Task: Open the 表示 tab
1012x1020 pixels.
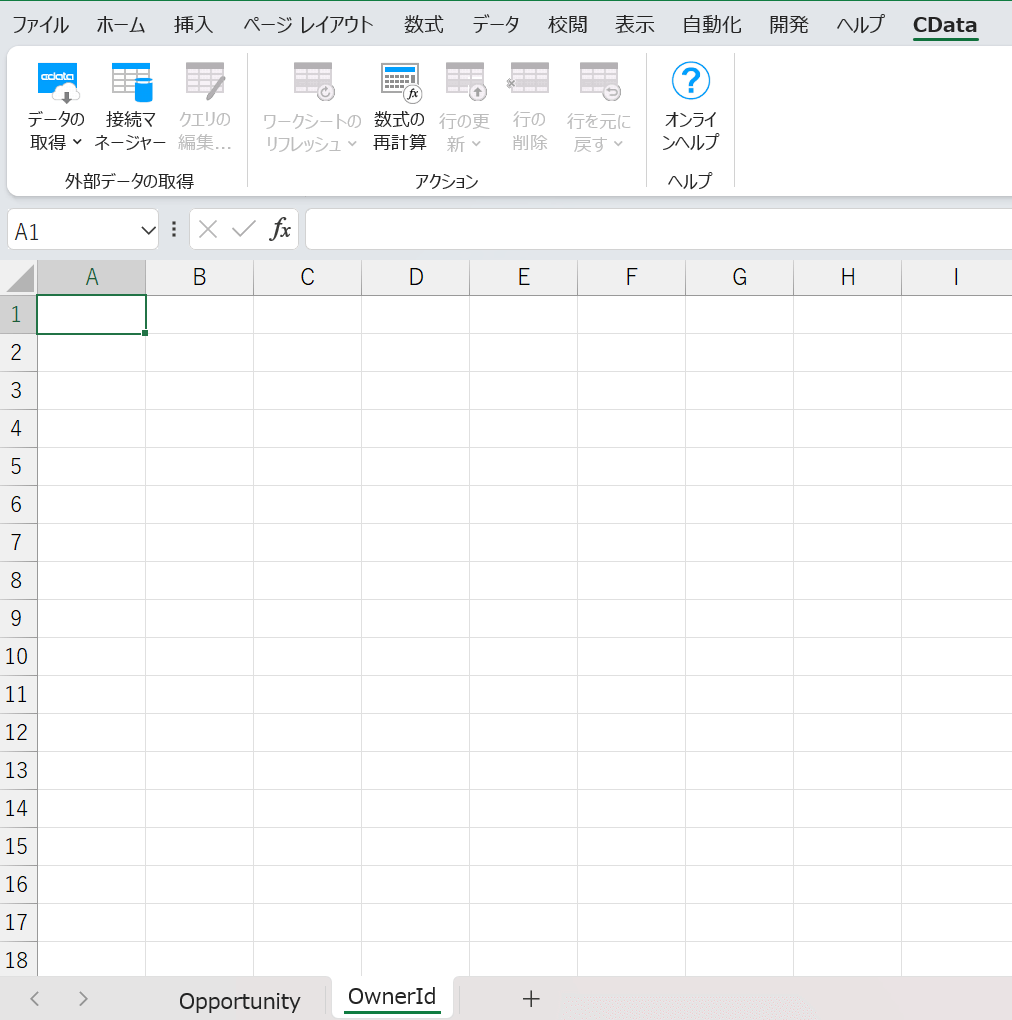Action: pyautogui.click(x=634, y=25)
